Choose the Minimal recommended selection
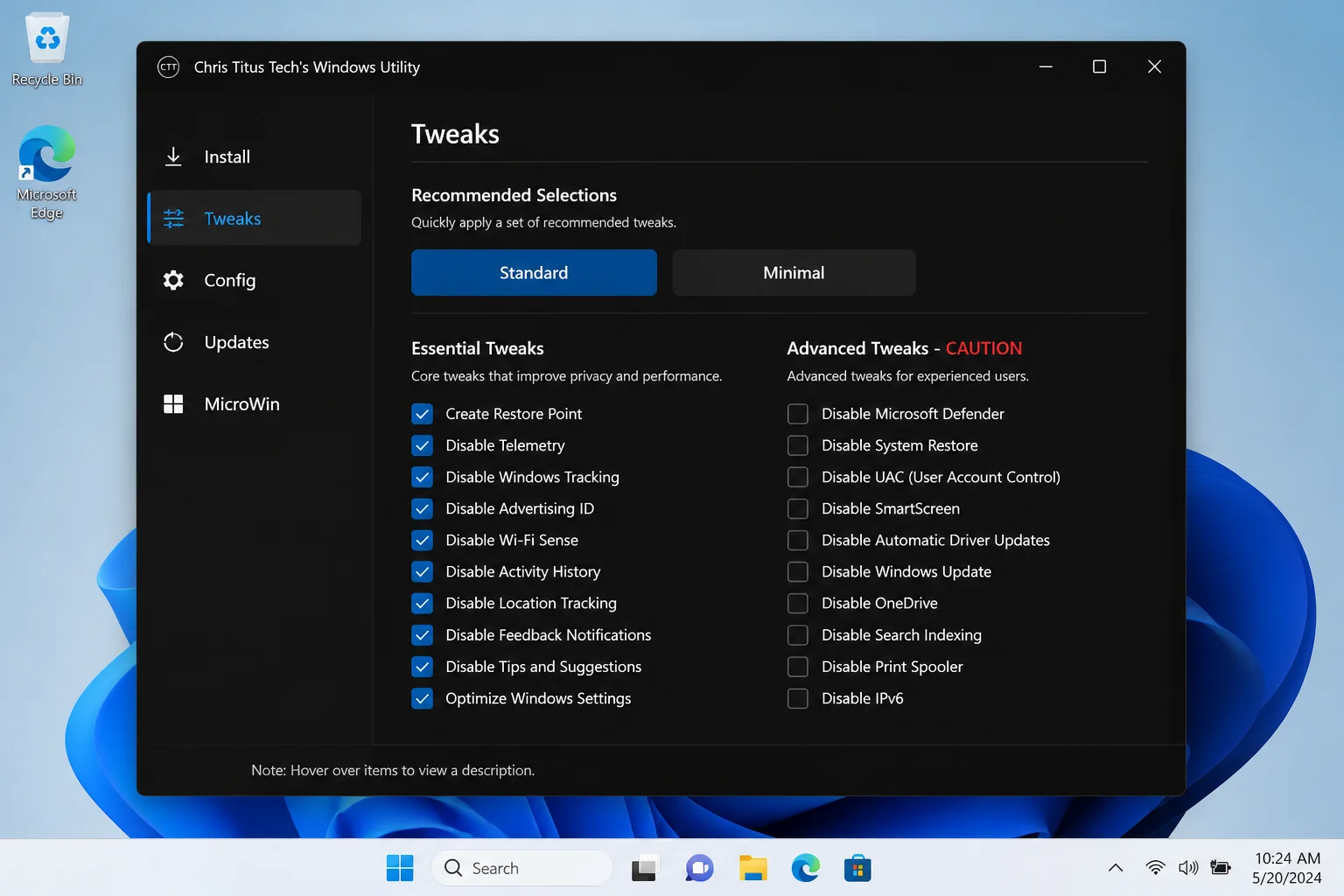 click(x=794, y=273)
